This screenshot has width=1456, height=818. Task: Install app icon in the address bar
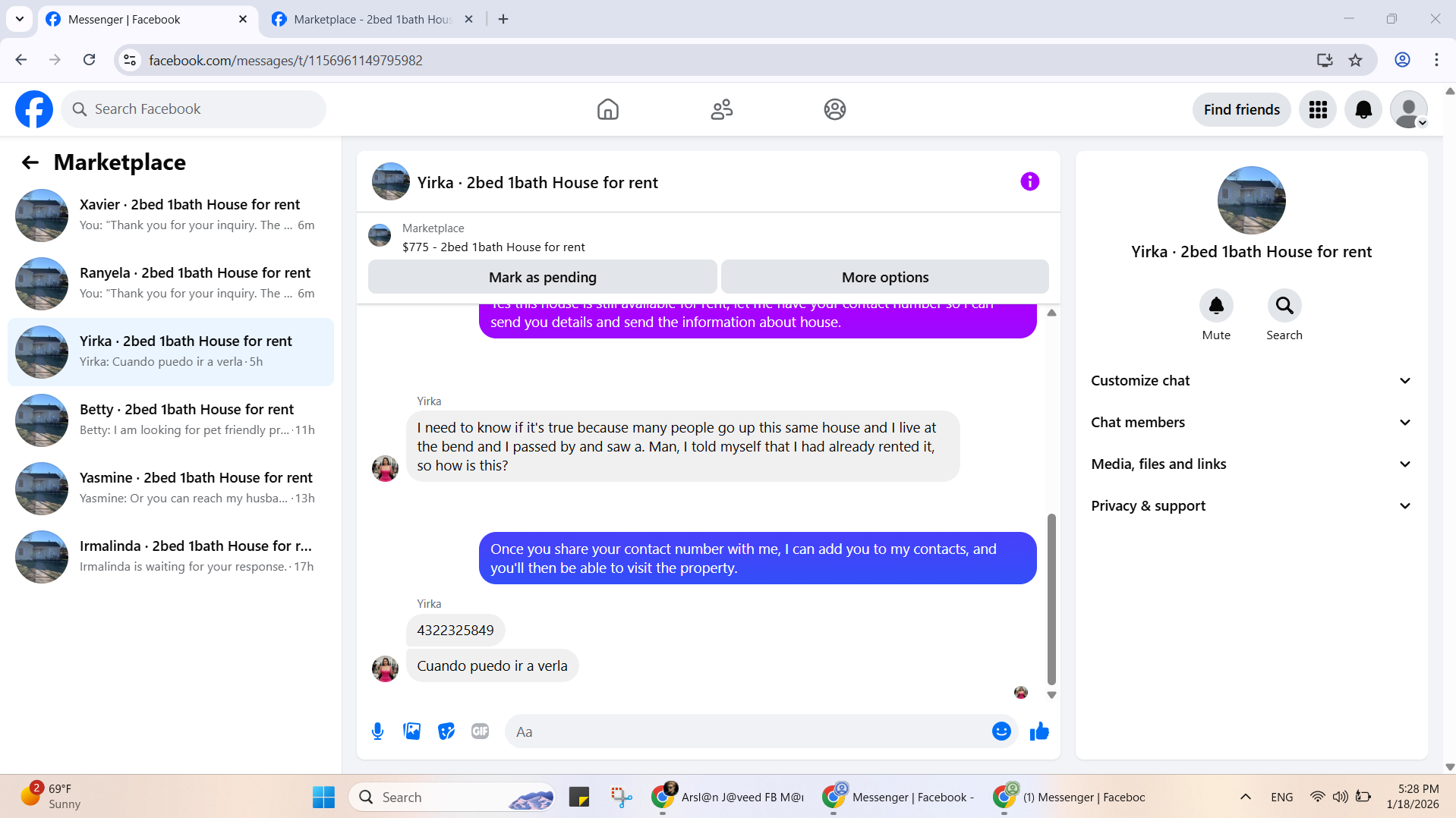point(1325,60)
